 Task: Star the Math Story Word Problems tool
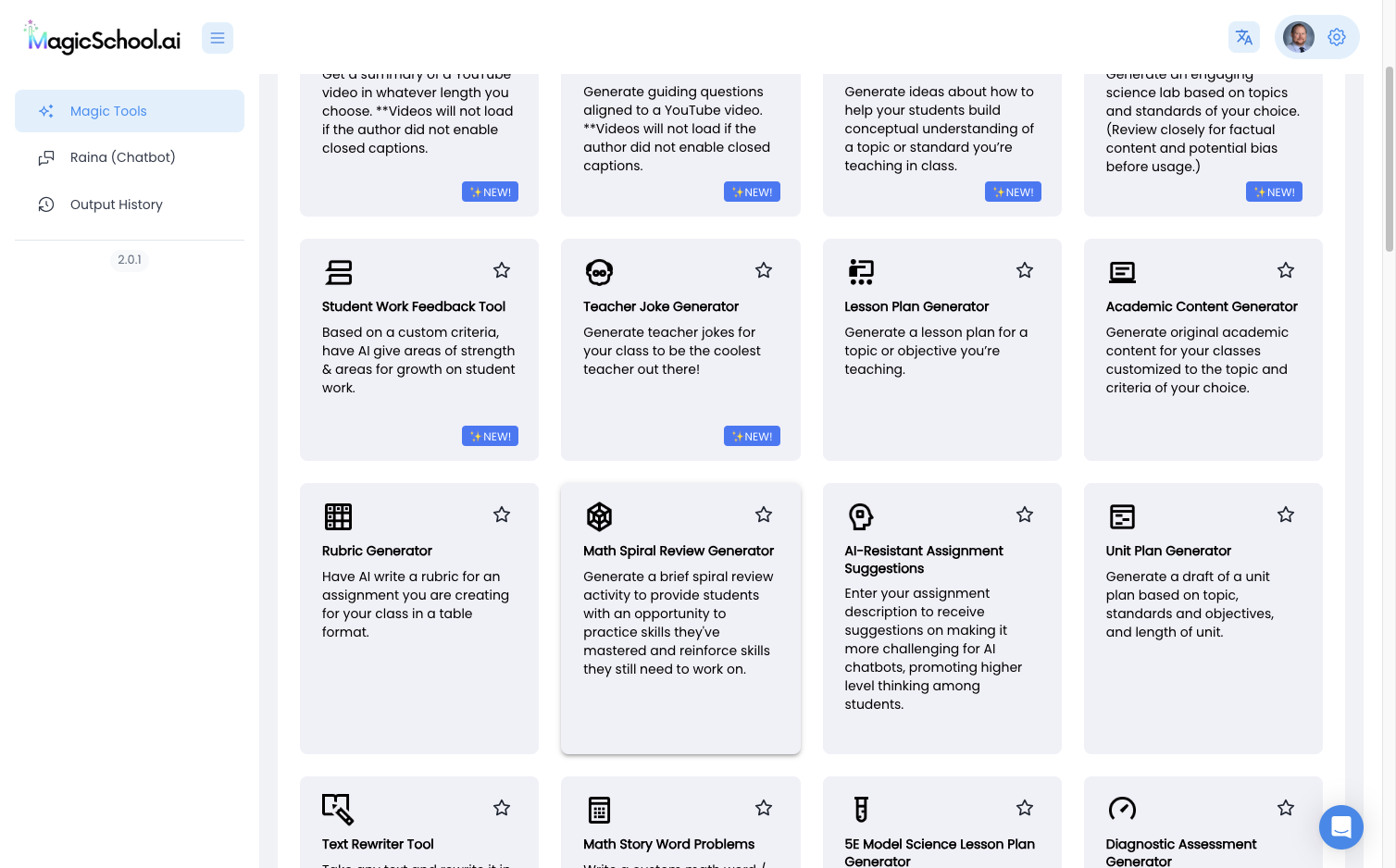click(x=764, y=808)
